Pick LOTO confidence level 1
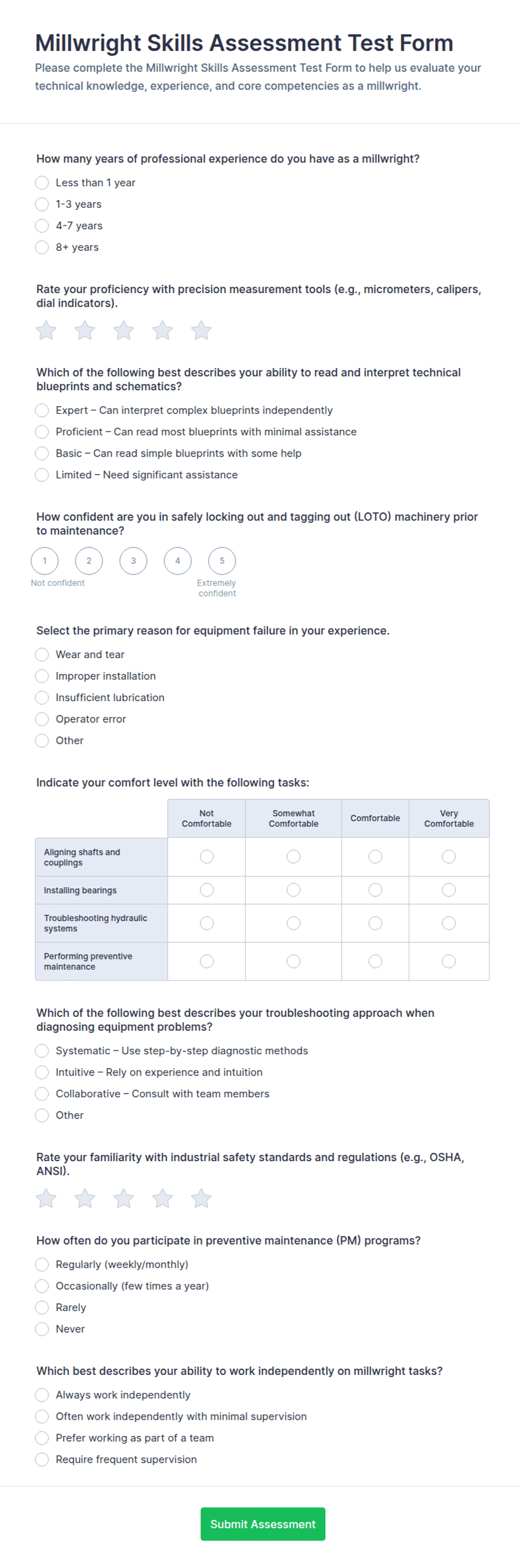 [44, 561]
